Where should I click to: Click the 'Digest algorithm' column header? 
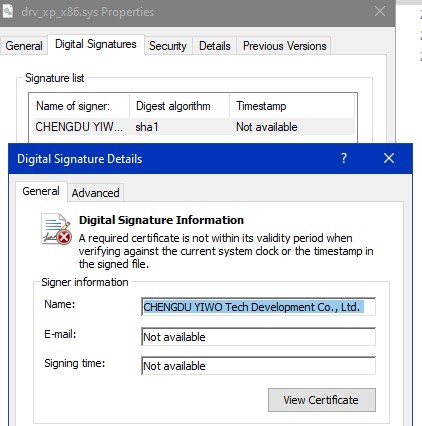click(x=179, y=106)
